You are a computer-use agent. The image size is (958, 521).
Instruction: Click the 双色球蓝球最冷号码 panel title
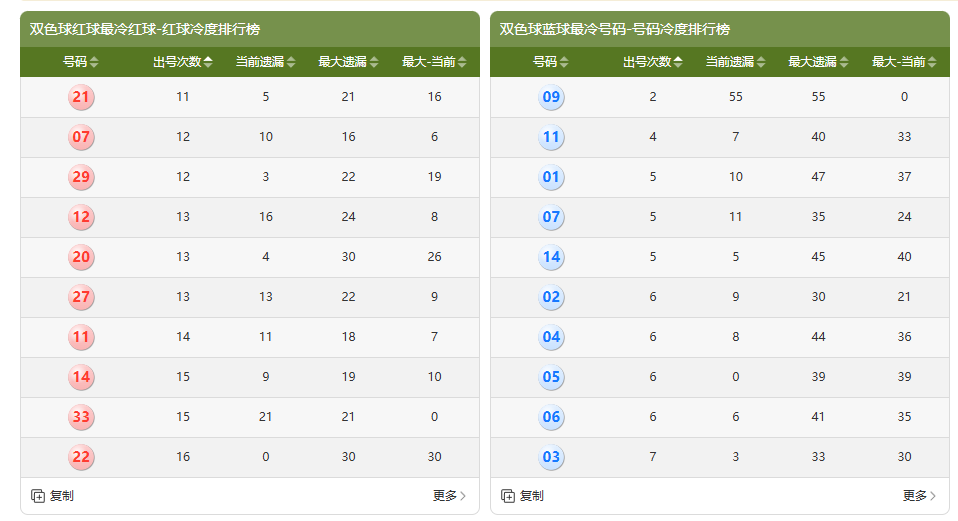click(x=615, y=30)
